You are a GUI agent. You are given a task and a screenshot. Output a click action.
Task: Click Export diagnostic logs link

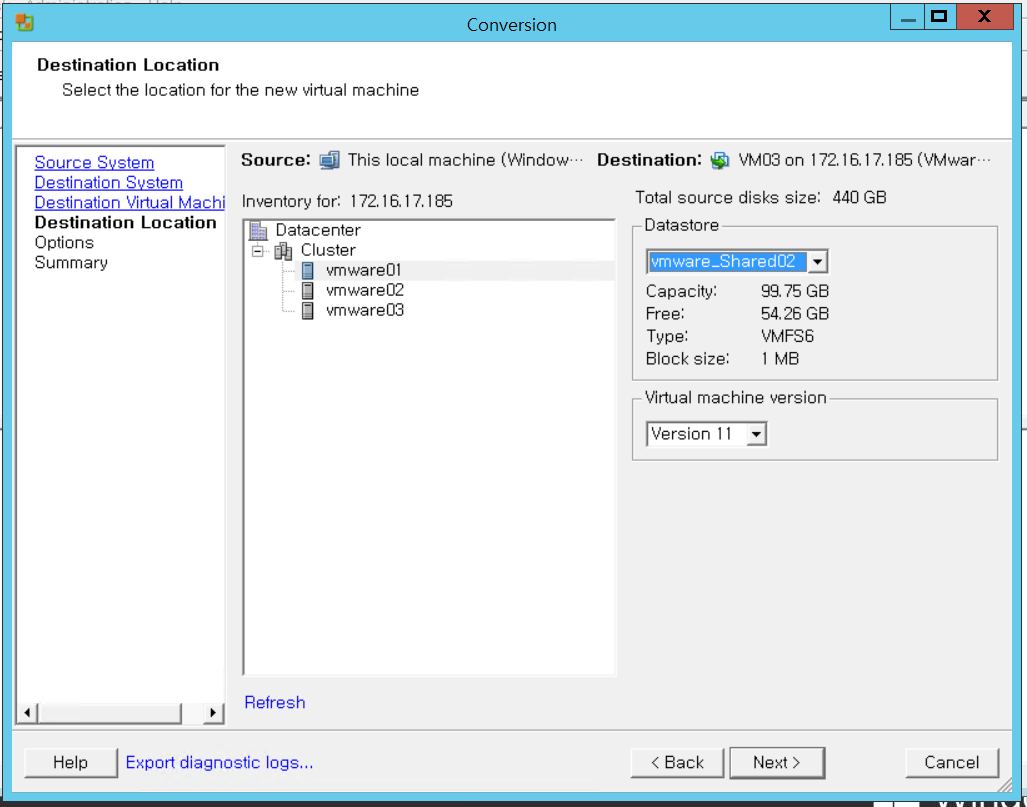pos(219,762)
